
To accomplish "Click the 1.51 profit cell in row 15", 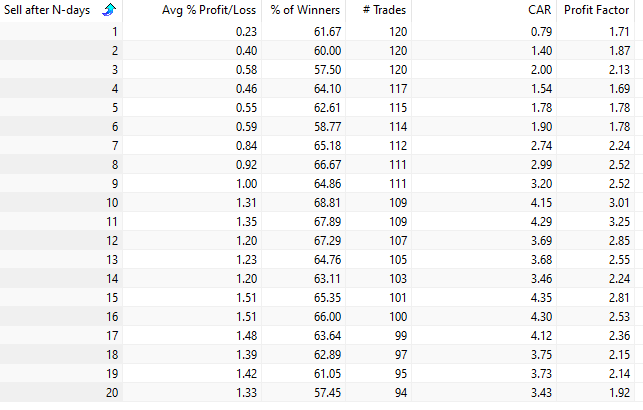I will [x=192, y=298].
